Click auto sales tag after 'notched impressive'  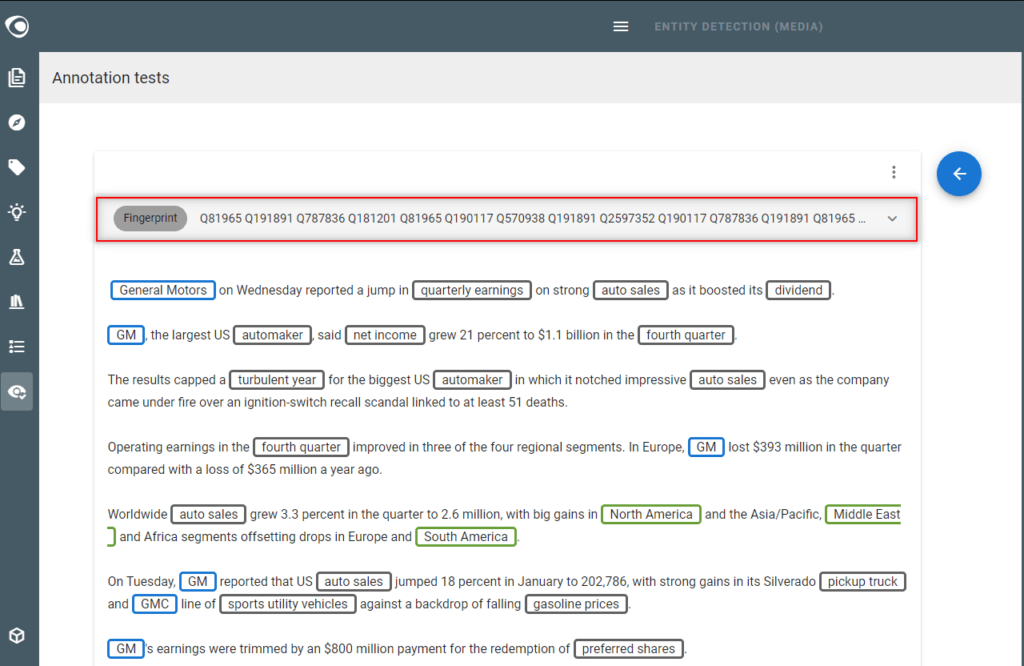tap(728, 380)
